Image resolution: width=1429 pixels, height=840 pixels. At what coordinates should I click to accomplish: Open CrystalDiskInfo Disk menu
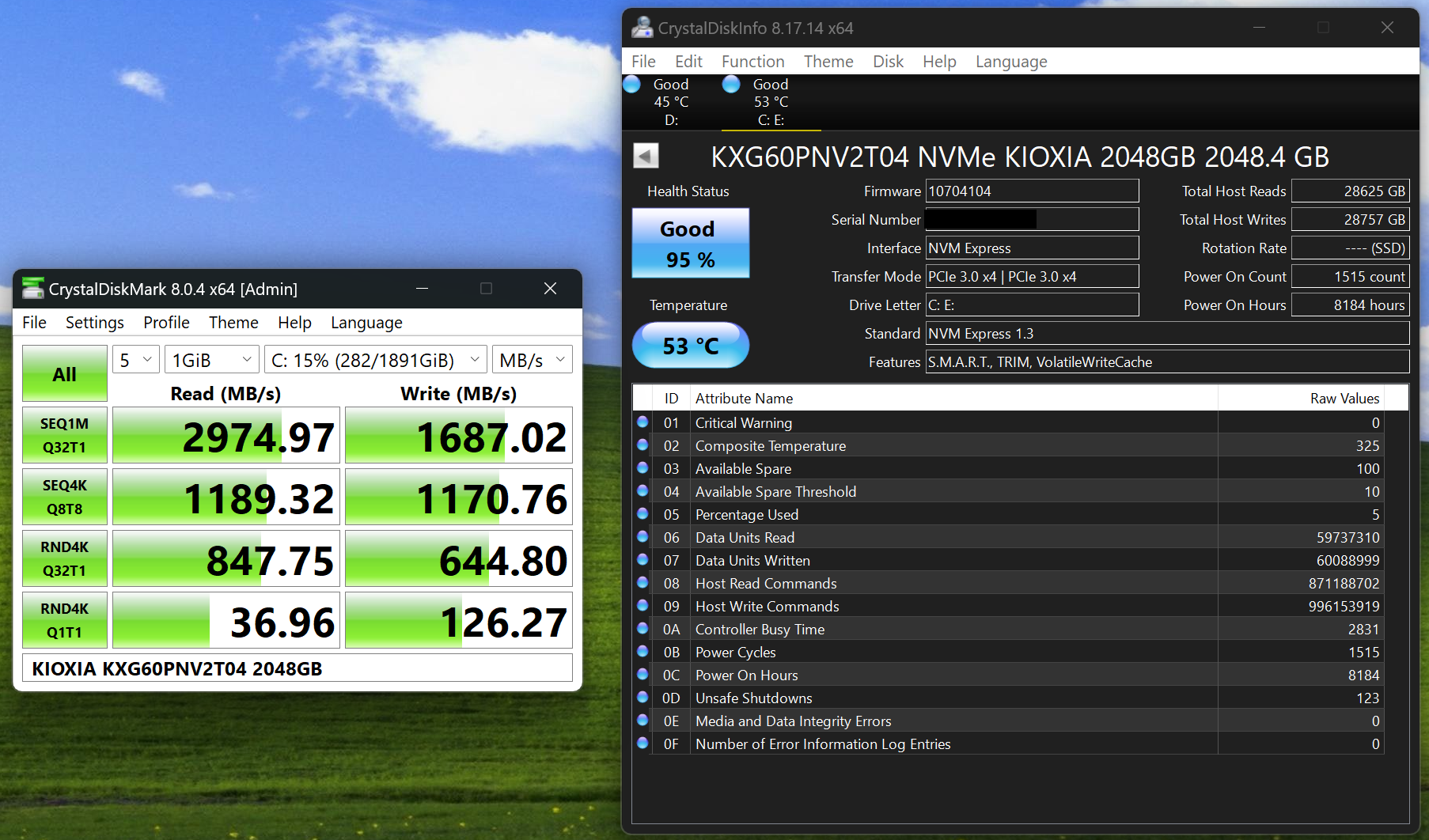(x=888, y=62)
